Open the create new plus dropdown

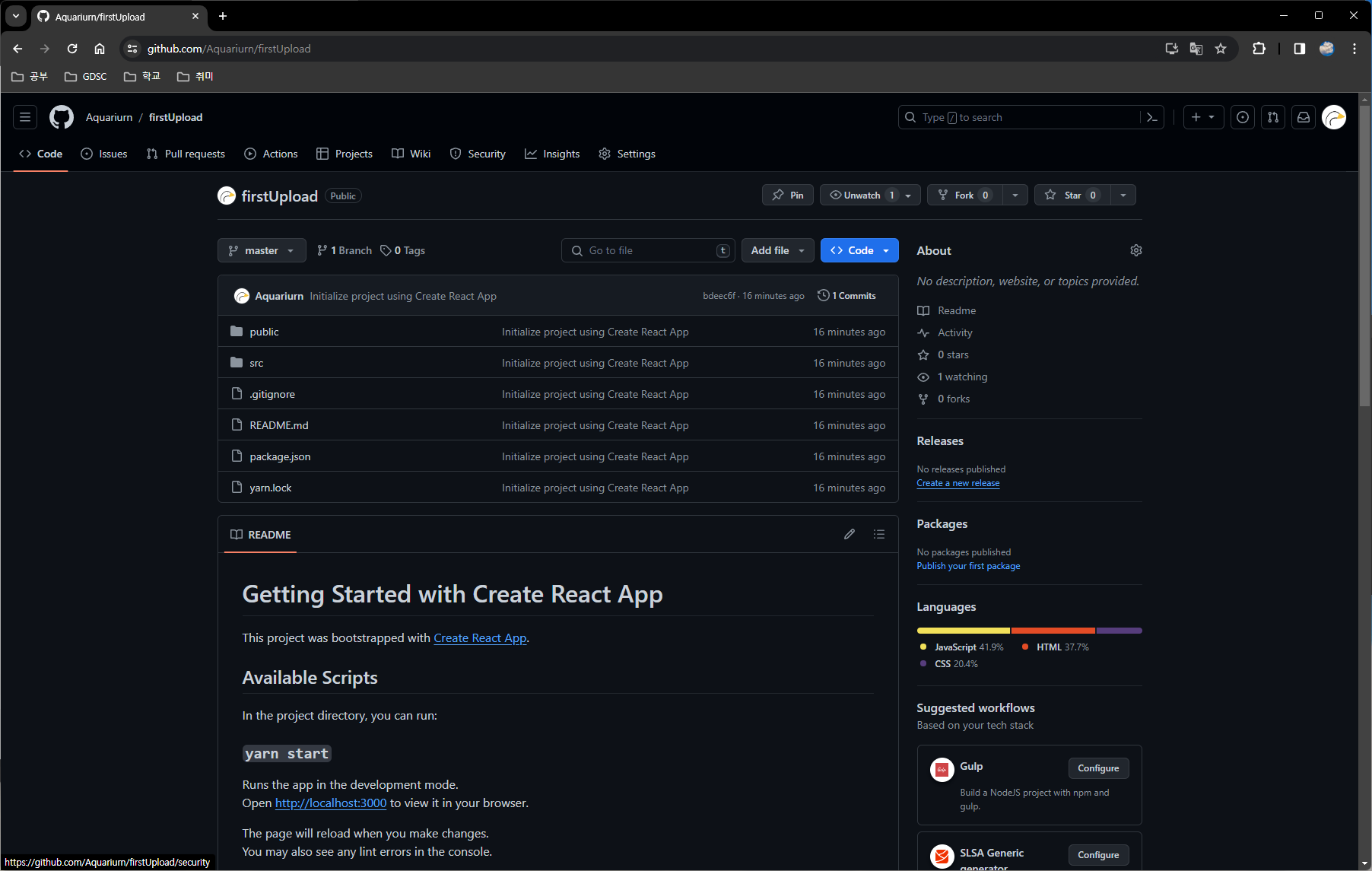[x=1203, y=117]
